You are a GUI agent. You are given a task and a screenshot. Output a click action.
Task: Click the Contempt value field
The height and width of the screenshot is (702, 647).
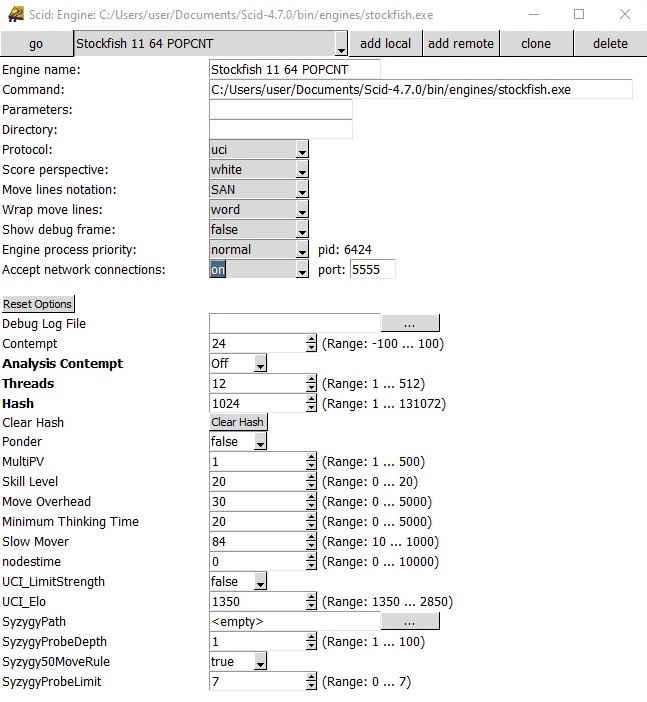257,343
